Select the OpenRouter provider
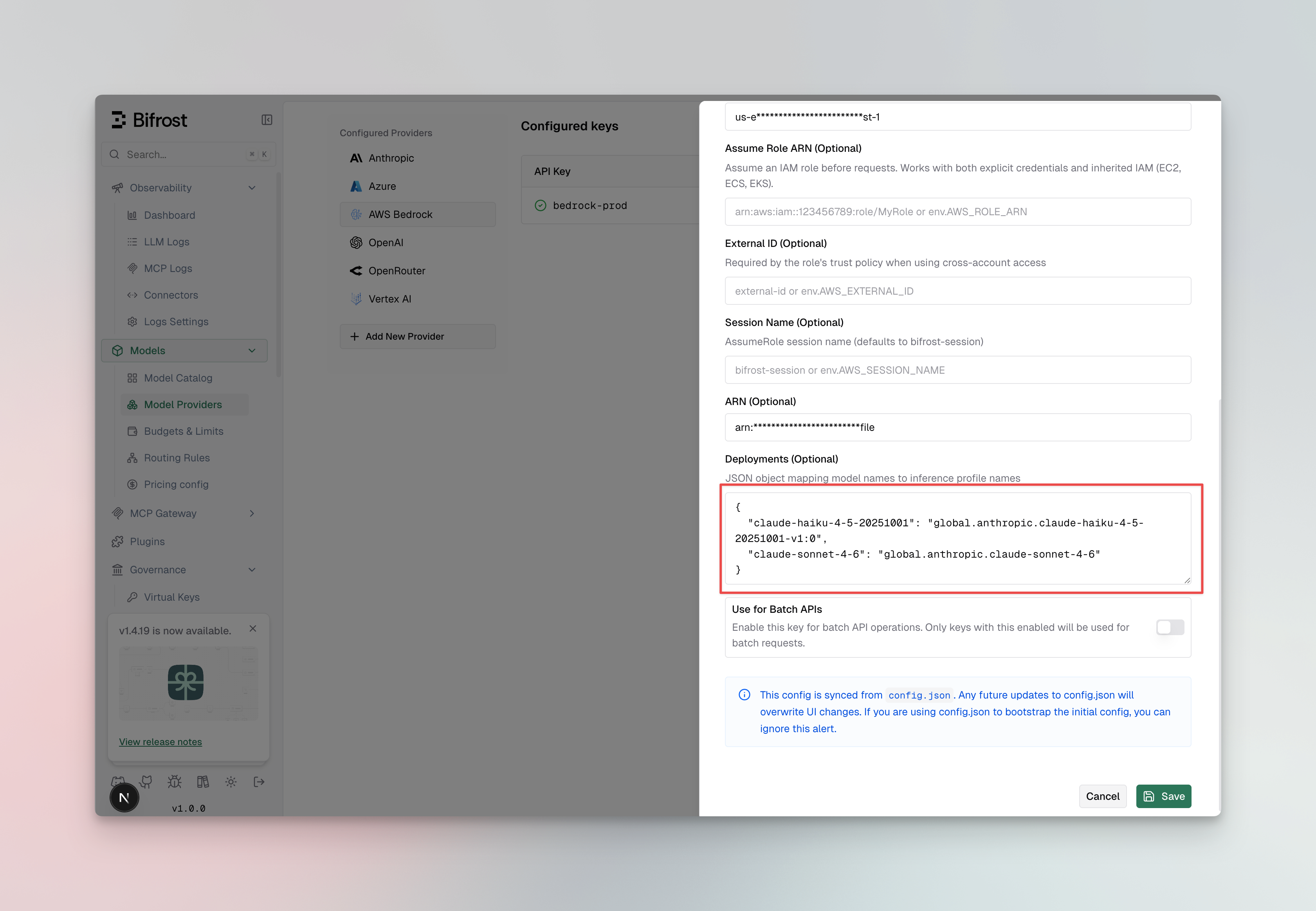The height and width of the screenshot is (911, 1316). tap(396, 270)
